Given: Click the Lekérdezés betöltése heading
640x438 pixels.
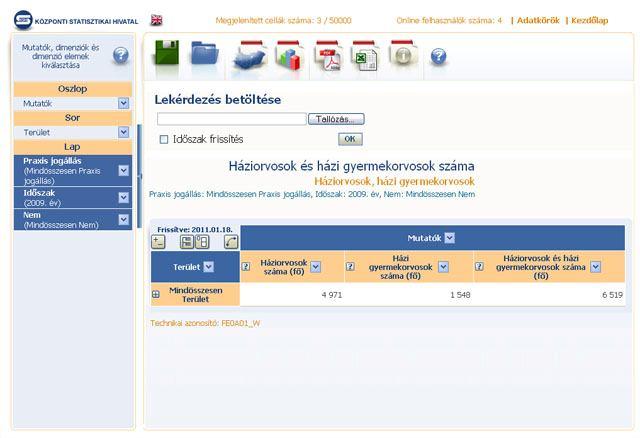Looking at the screenshot, I should click(x=218, y=100).
